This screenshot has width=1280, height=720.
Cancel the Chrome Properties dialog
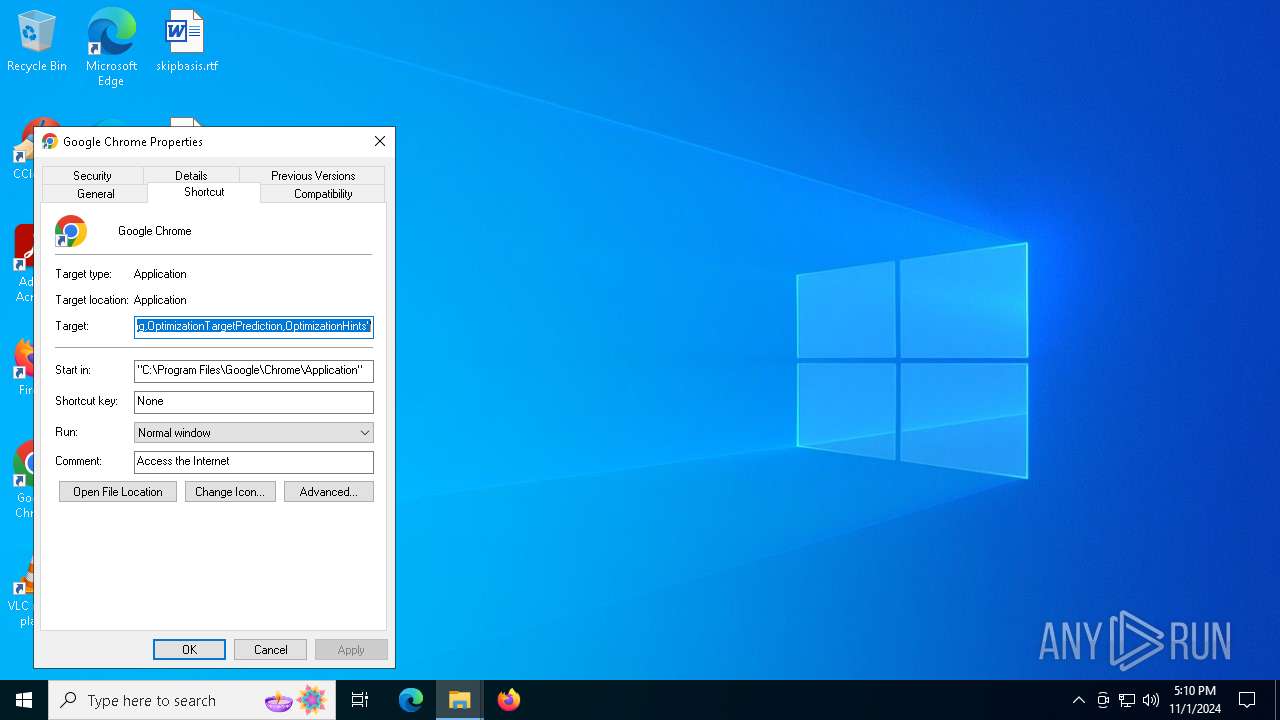coord(271,650)
